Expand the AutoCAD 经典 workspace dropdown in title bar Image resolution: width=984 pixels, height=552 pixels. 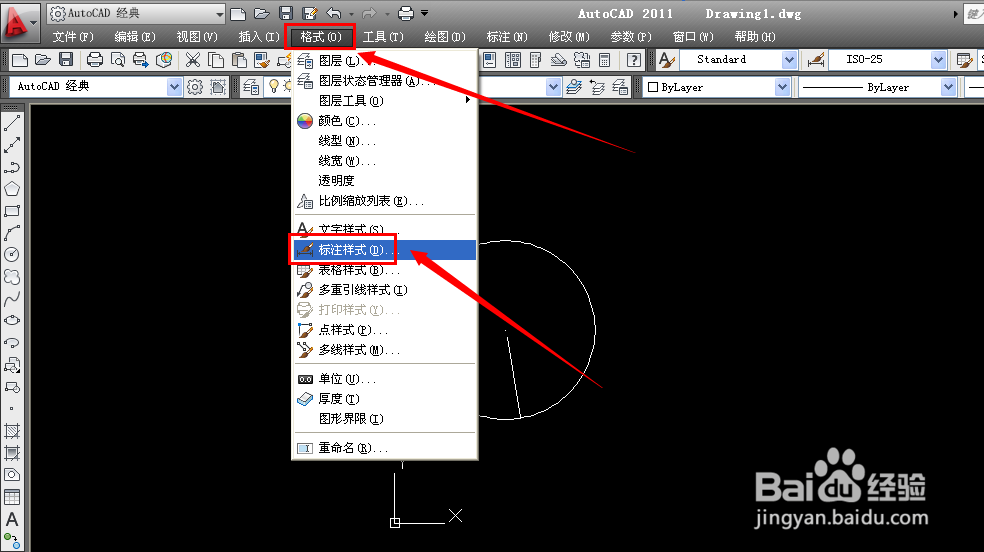coord(220,13)
